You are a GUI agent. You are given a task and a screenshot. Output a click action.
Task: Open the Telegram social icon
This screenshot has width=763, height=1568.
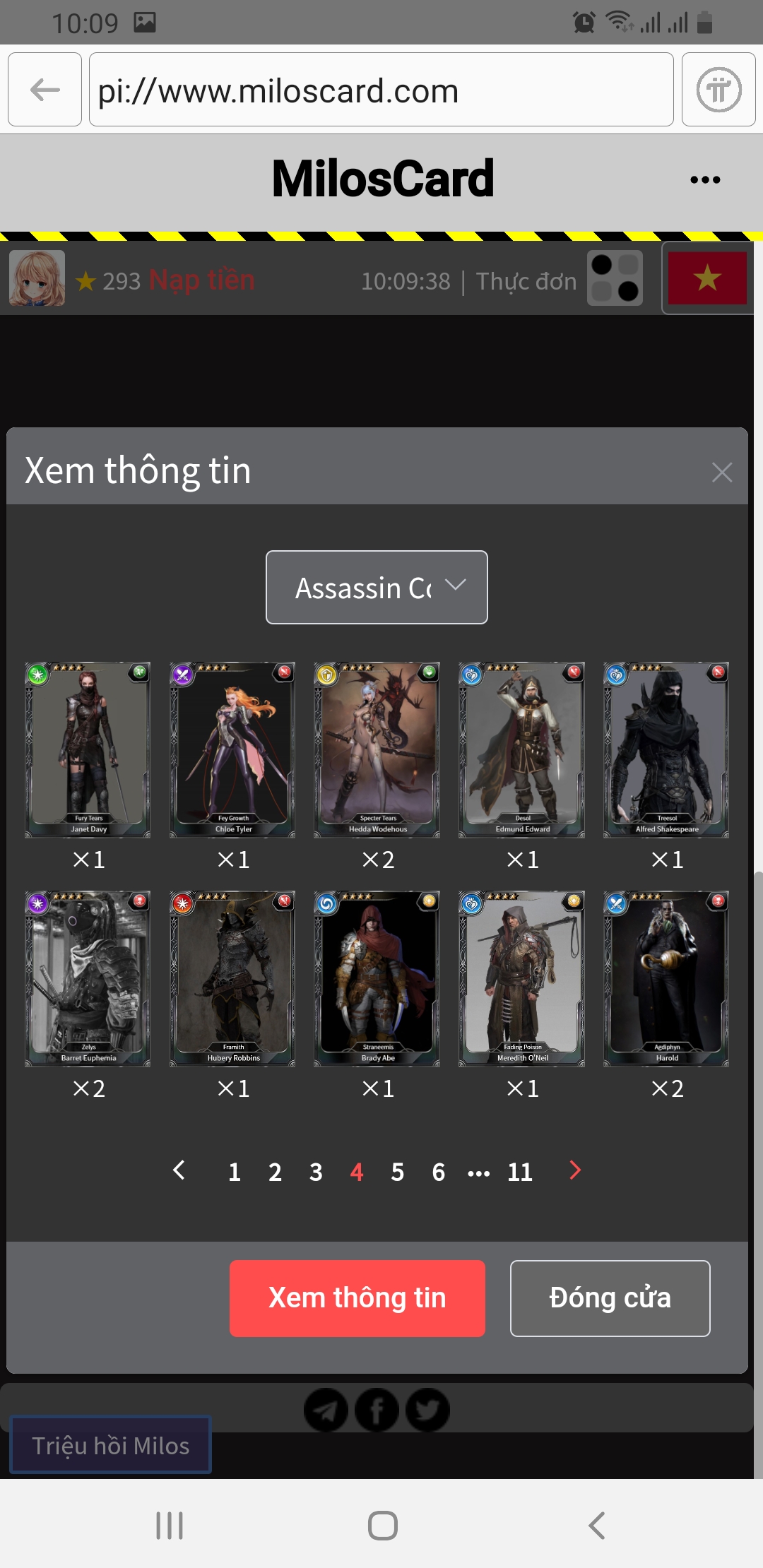(x=326, y=1410)
